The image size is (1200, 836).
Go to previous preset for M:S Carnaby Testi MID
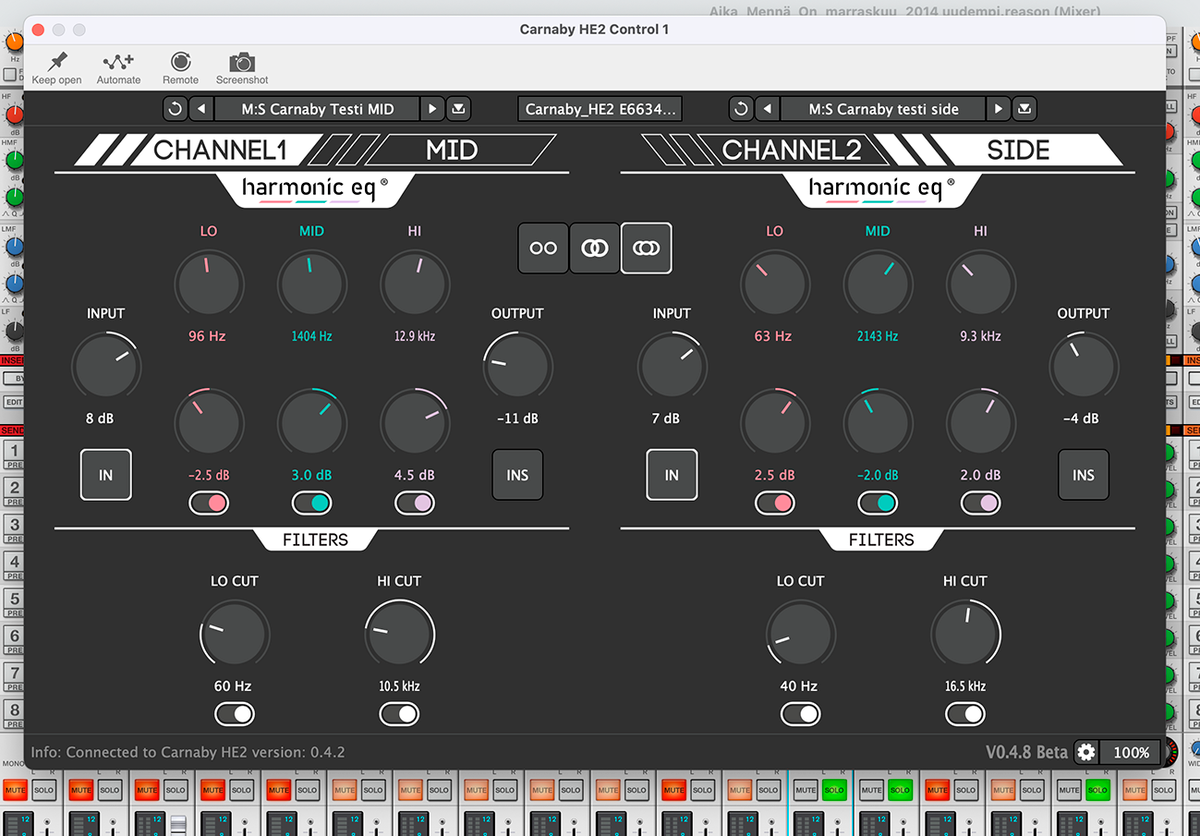201,109
